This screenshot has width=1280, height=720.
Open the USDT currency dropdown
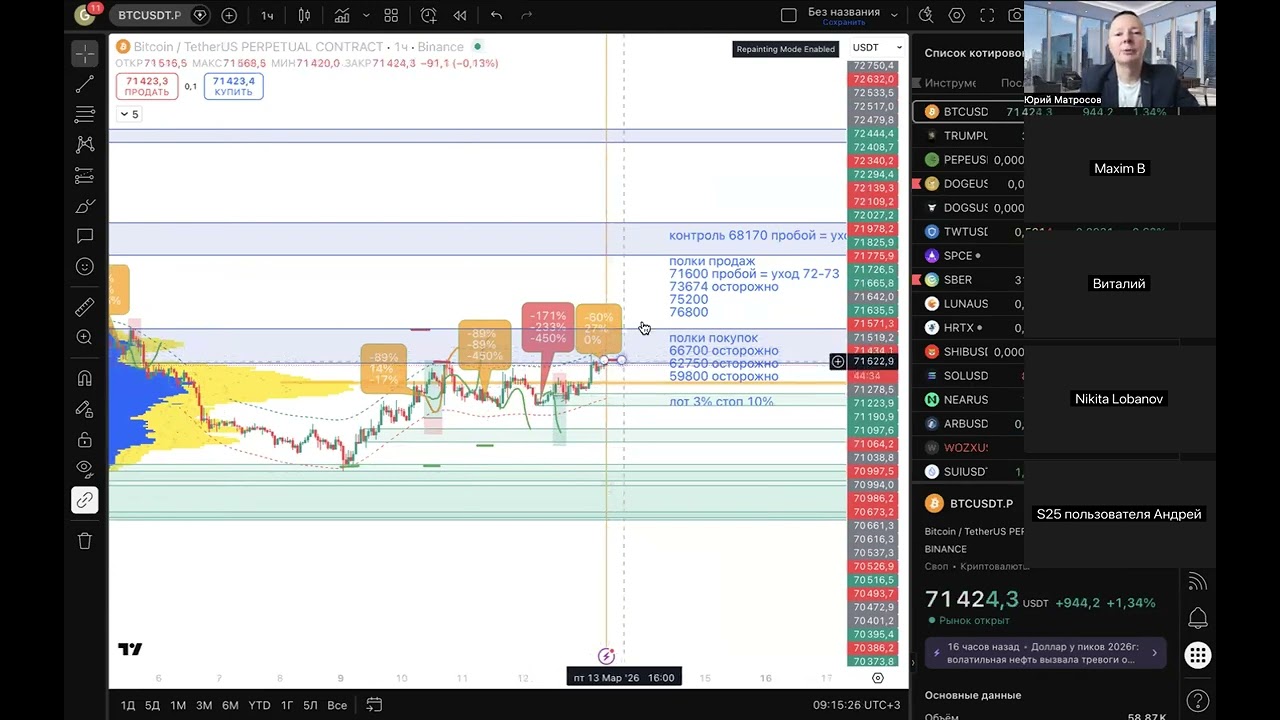pyautogui.click(x=877, y=47)
